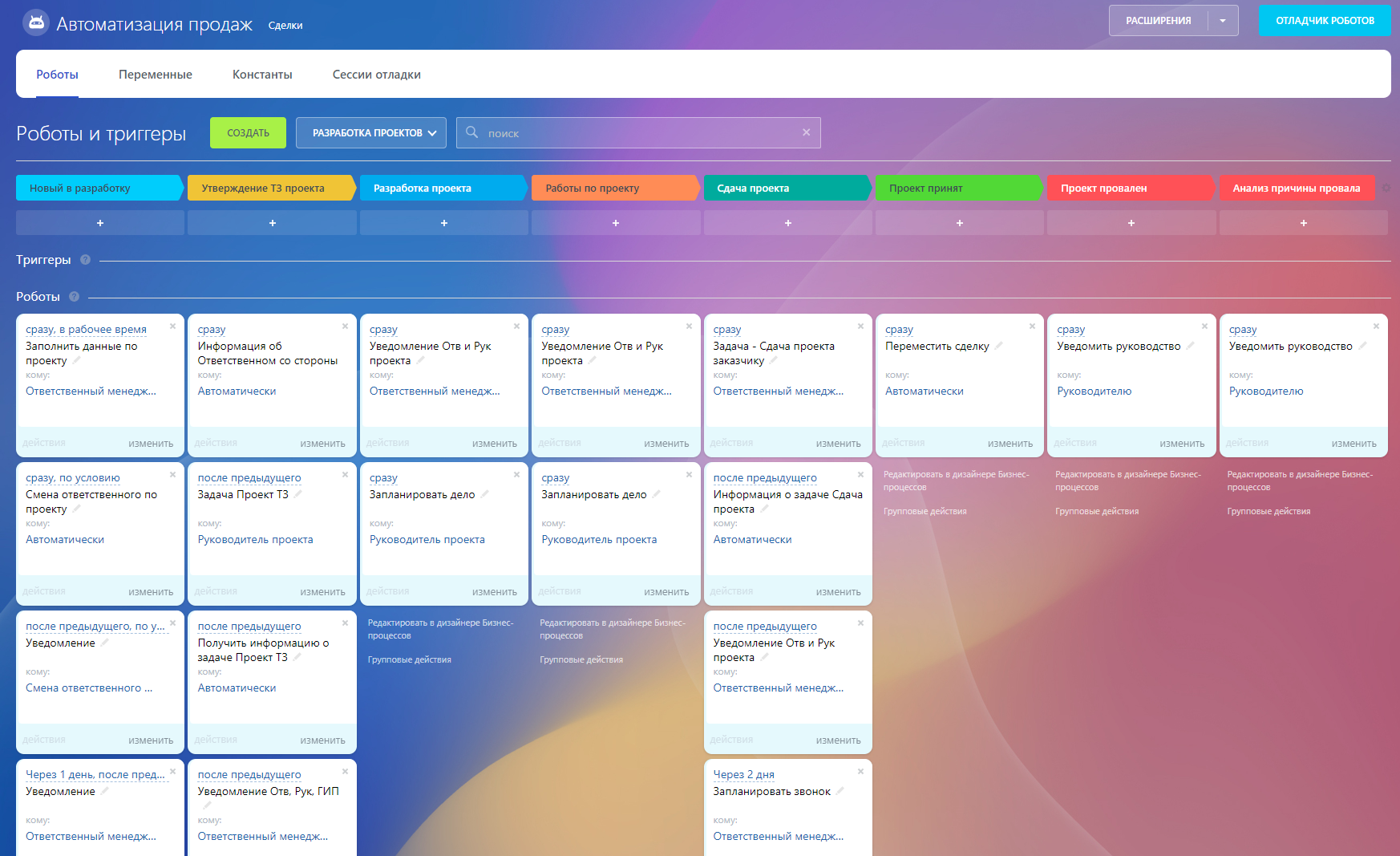Delete the Смена ответственного по проекту robot
This screenshot has width=1400, height=856.
172,474
